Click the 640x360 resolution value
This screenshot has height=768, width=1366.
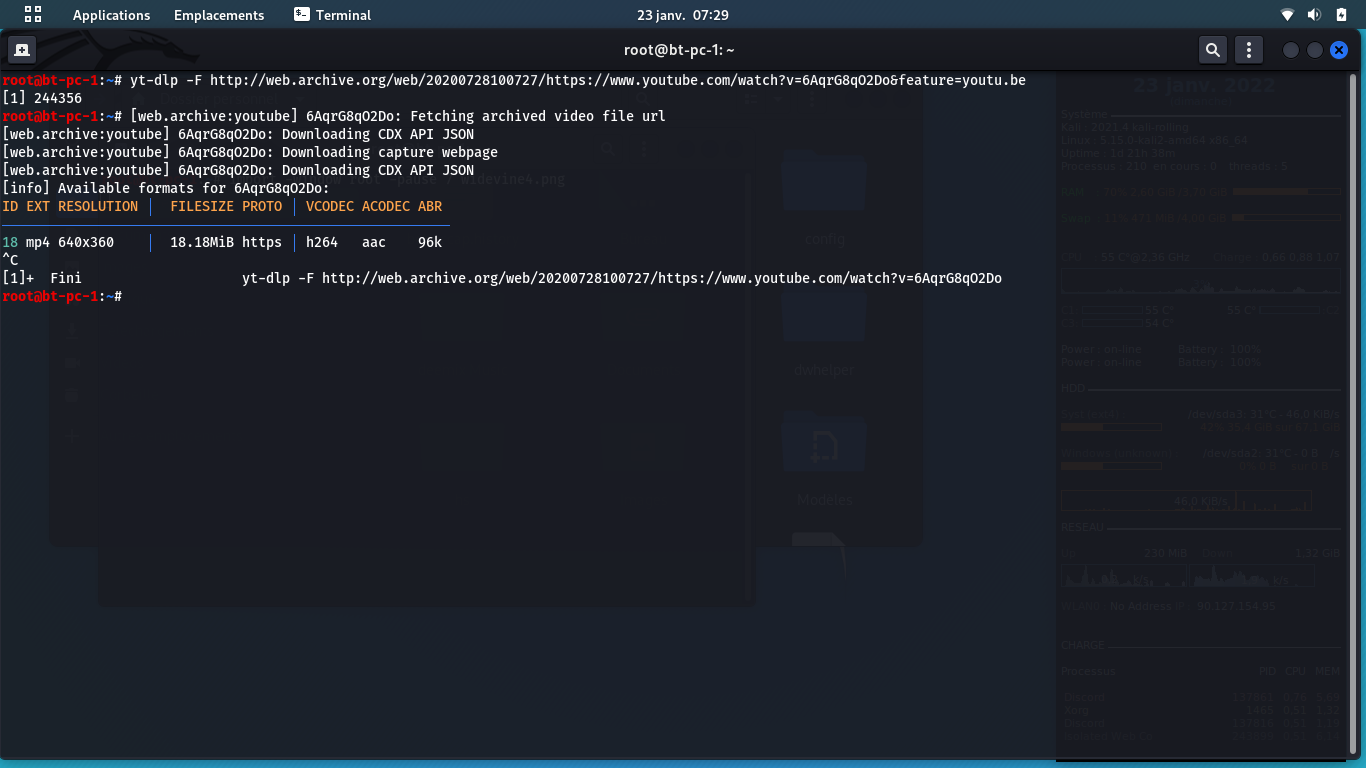click(x=86, y=242)
